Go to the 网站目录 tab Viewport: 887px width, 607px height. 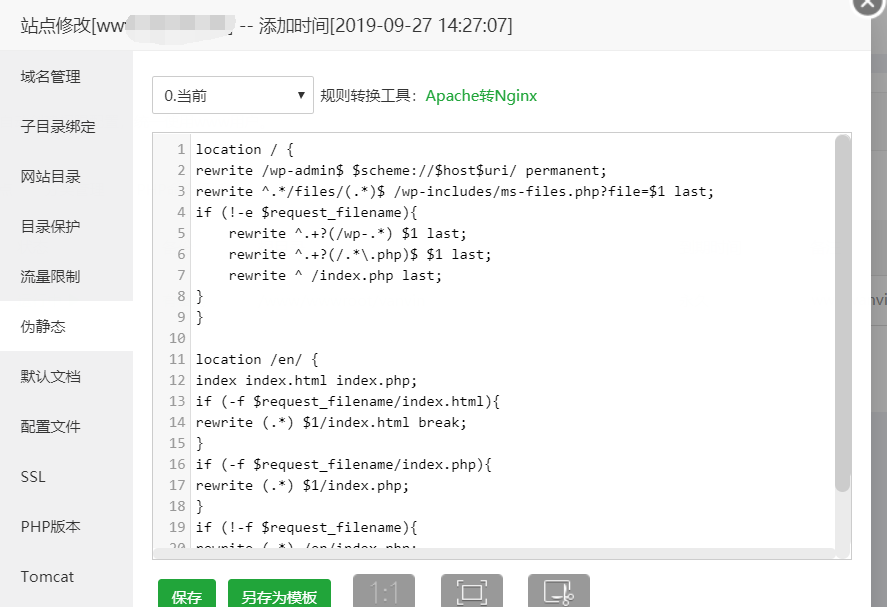[51, 177]
